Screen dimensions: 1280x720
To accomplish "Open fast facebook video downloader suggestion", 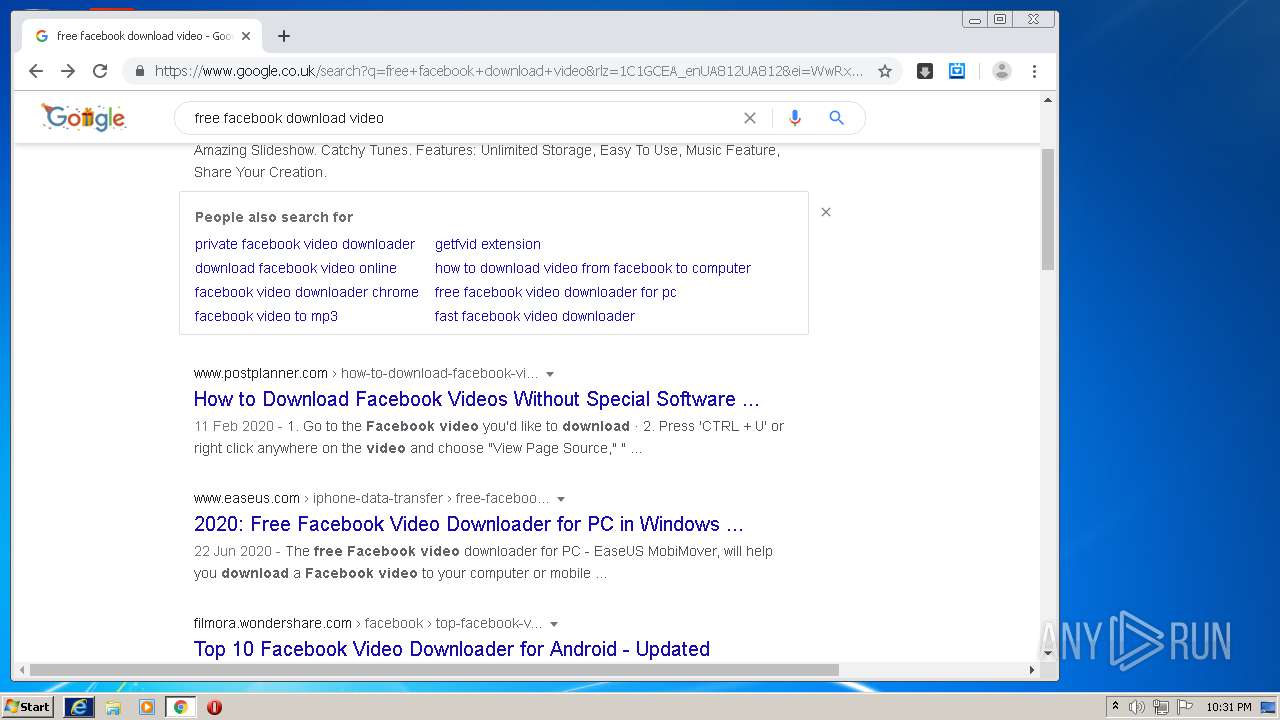I will pyautogui.click(x=535, y=316).
